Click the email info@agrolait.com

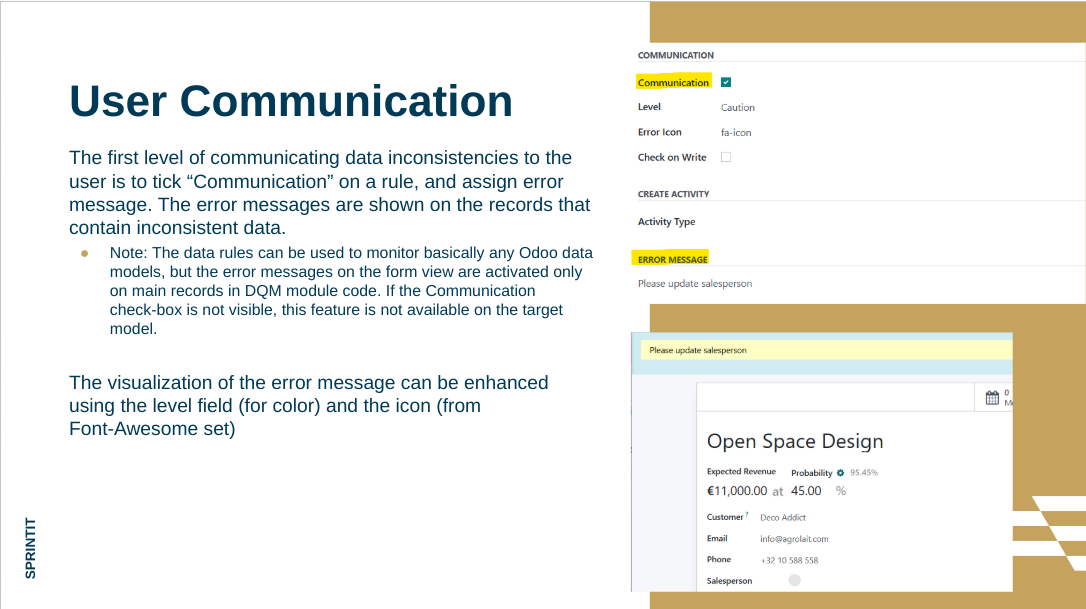pos(794,539)
